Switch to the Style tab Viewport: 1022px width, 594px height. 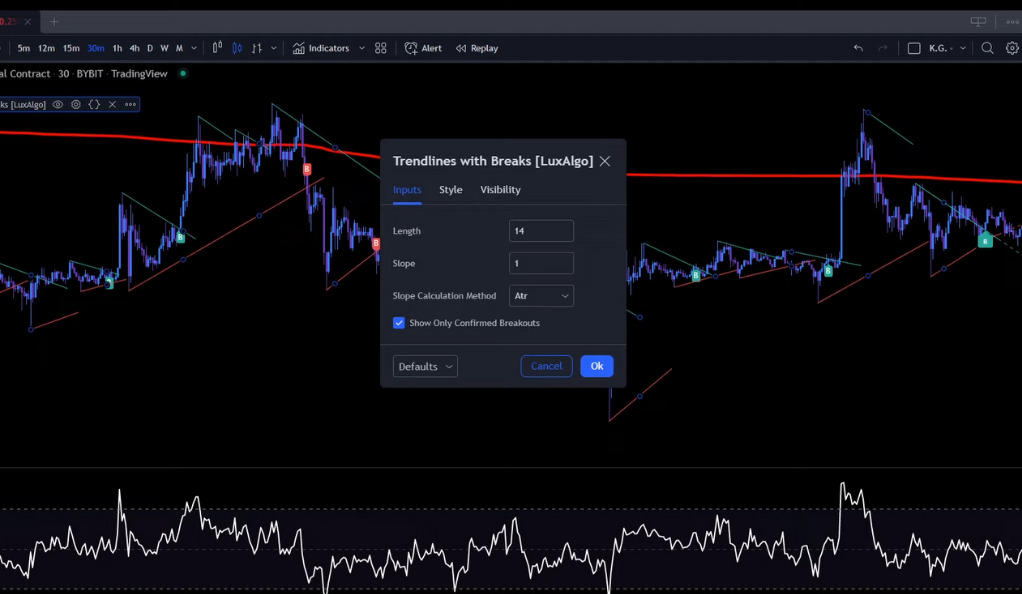point(450,189)
